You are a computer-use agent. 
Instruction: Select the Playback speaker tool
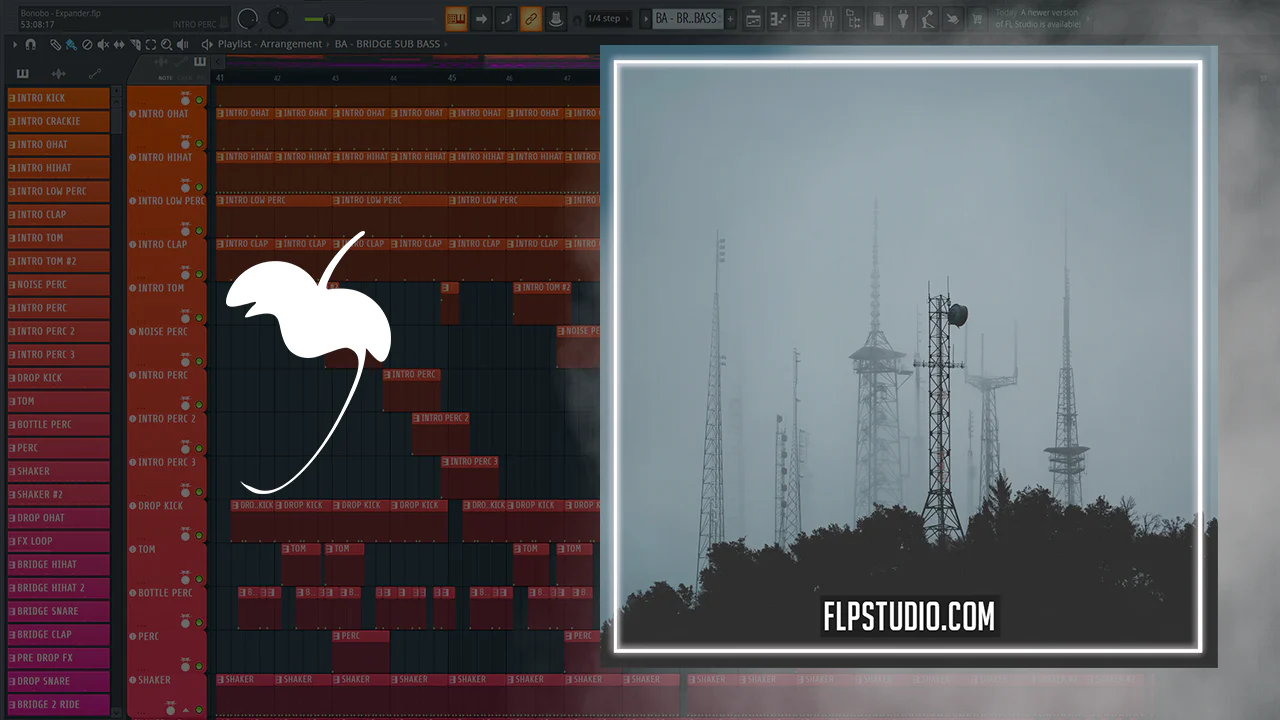(182, 44)
